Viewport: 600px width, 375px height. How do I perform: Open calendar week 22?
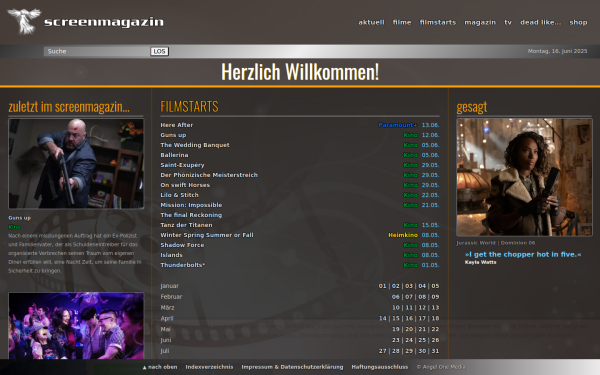435,329
